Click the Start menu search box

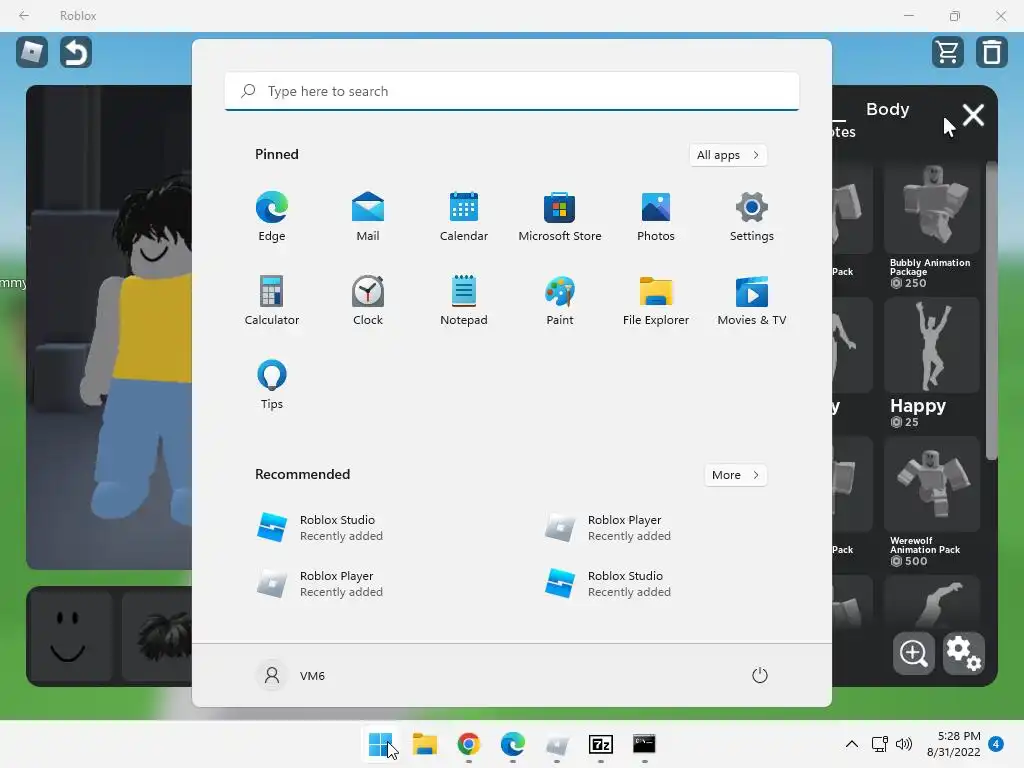(x=511, y=91)
